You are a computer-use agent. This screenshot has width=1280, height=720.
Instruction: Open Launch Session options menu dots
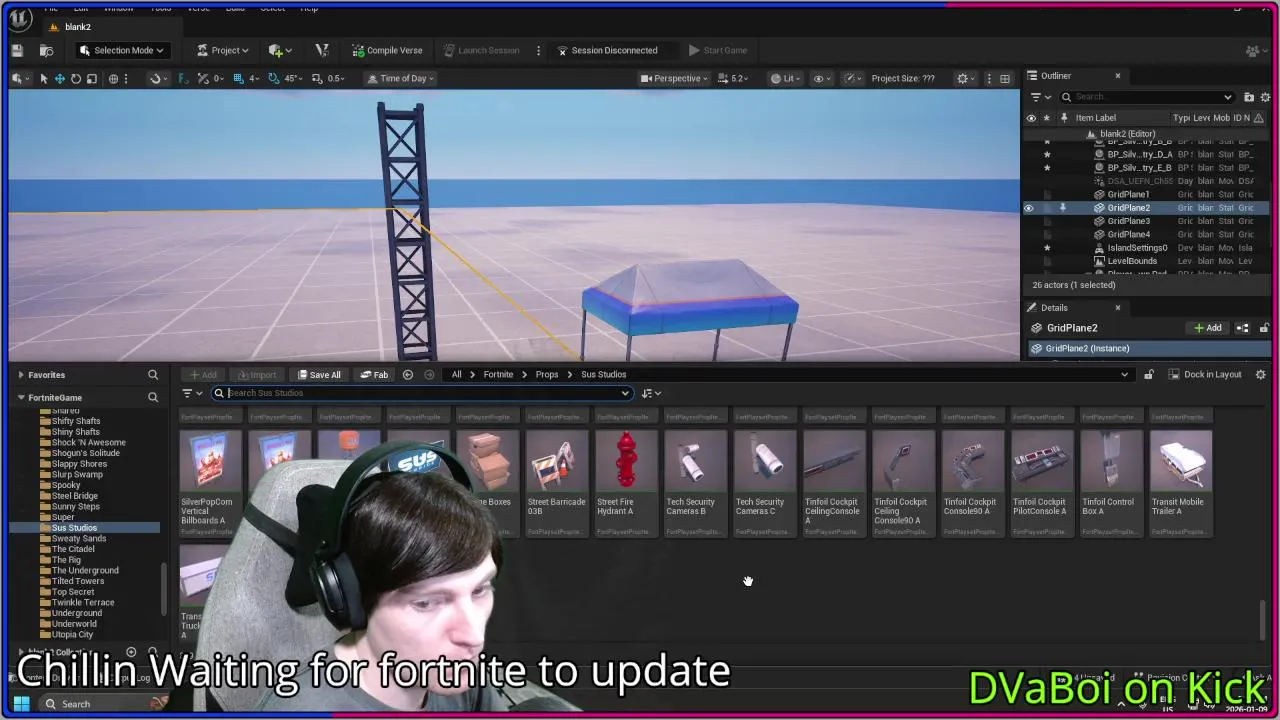coord(538,50)
